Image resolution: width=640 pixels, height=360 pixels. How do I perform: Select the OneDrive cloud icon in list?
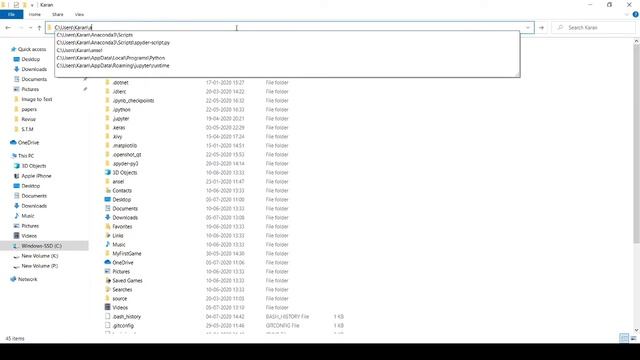108,262
